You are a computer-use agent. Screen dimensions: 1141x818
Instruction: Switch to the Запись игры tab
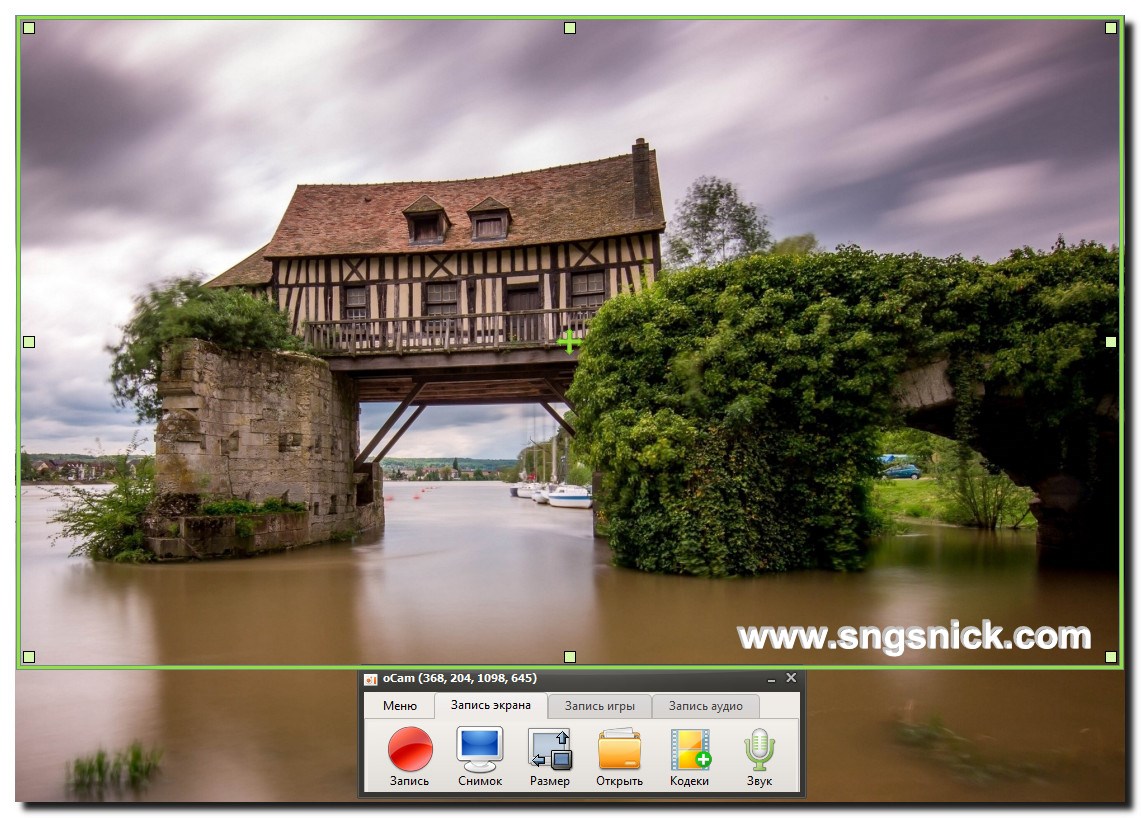click(600, 706)
